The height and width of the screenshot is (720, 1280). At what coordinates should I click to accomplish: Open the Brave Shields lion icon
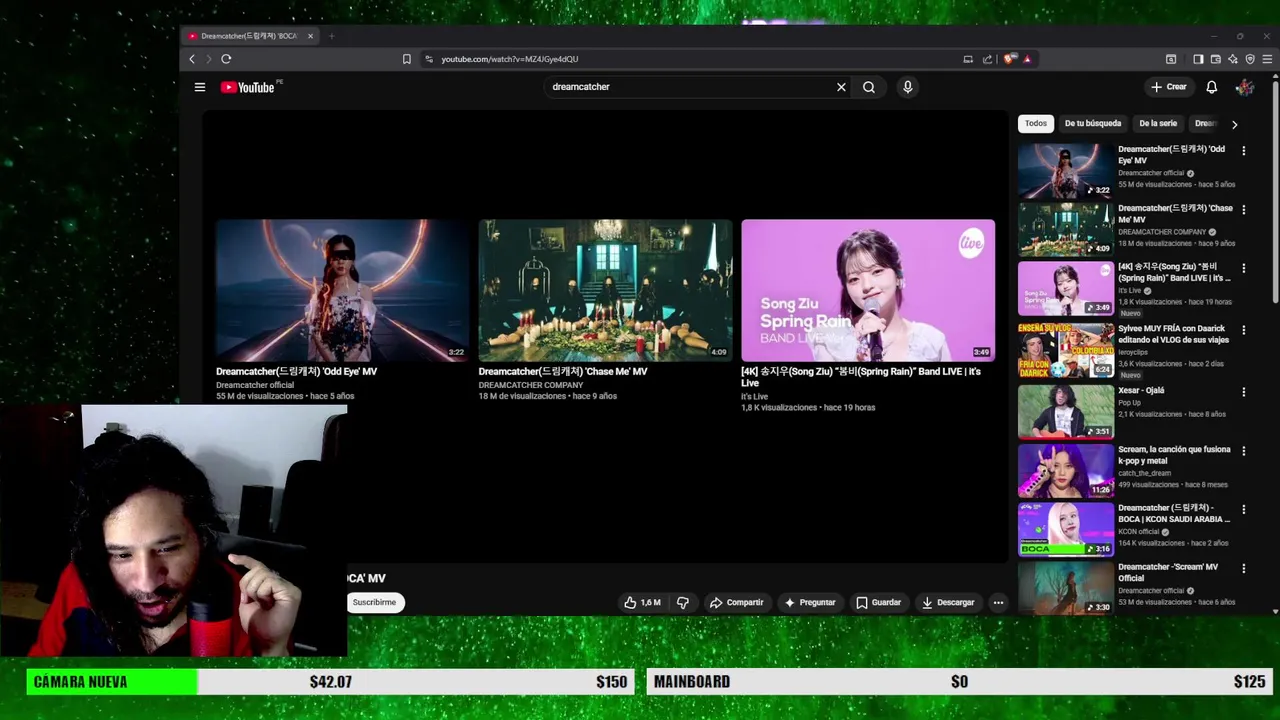1009,59
